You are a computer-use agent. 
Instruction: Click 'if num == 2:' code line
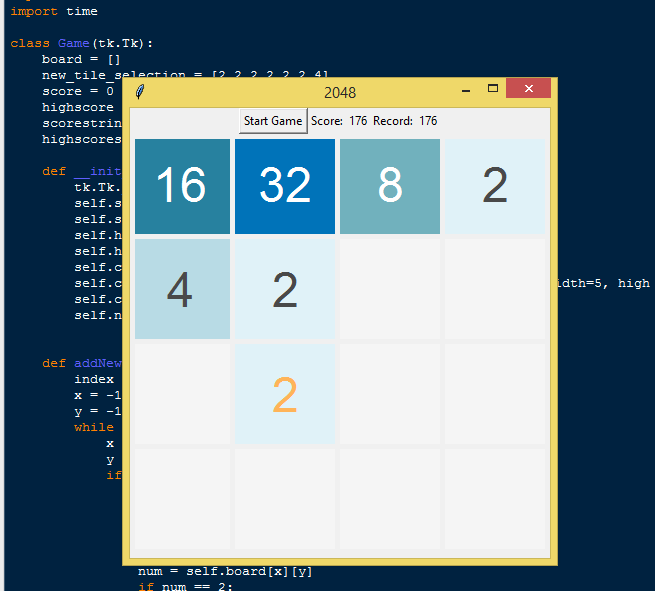point(185,586)
